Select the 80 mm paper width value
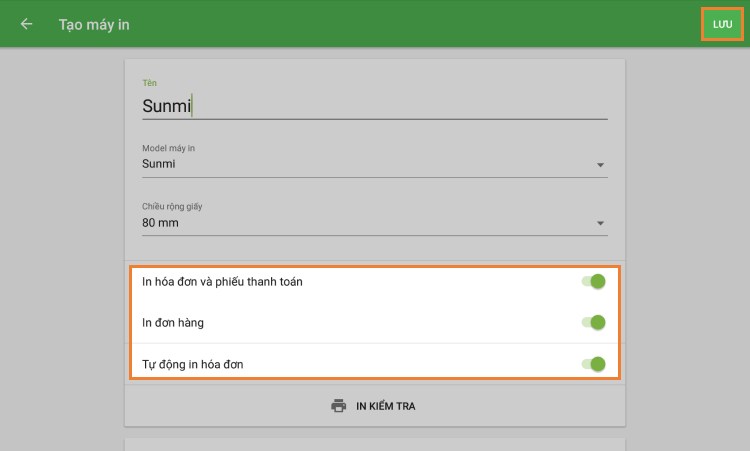 pyautogui.click(x=160, y=223)
